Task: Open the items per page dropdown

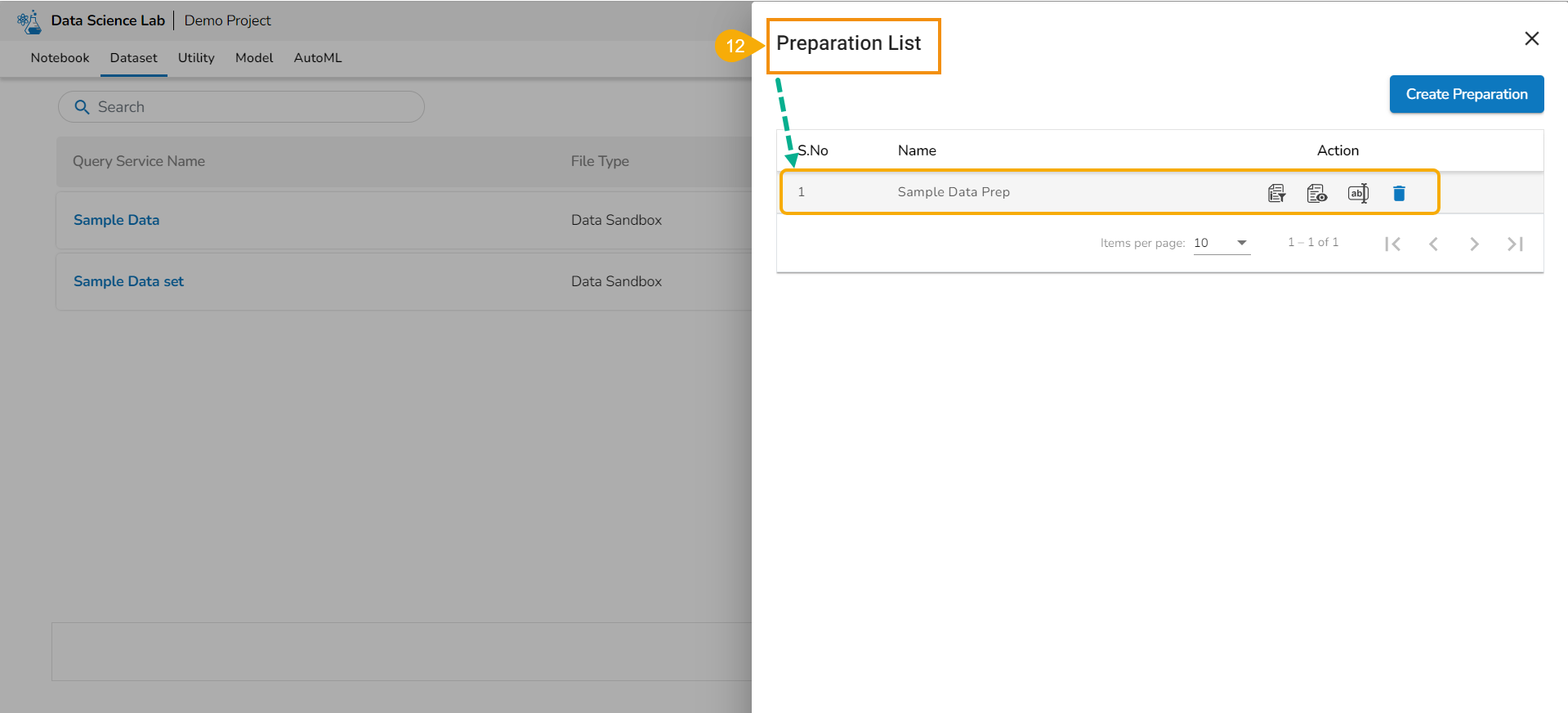Action: 1222,243
